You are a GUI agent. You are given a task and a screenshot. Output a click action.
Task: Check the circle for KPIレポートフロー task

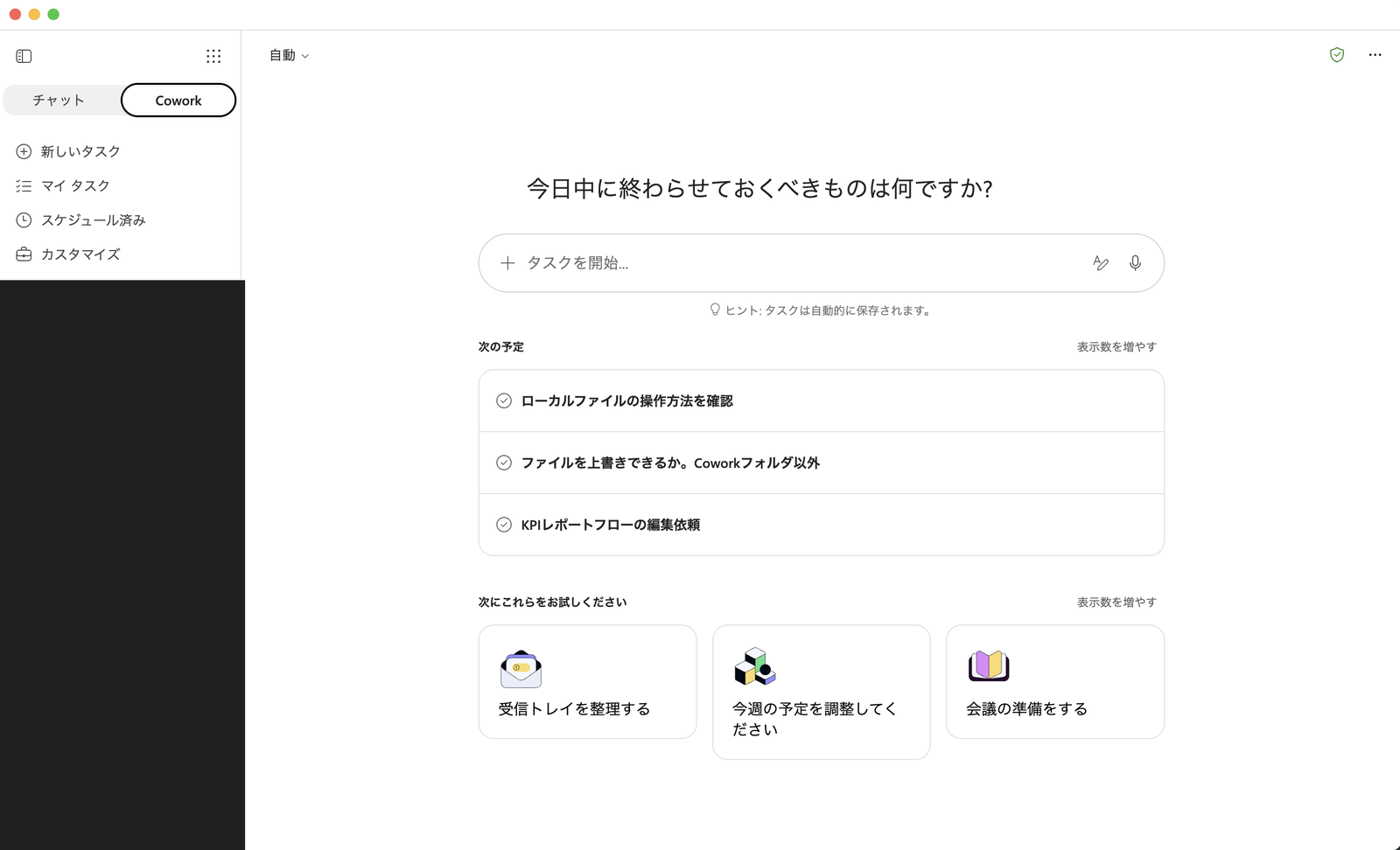coord(504,525)
